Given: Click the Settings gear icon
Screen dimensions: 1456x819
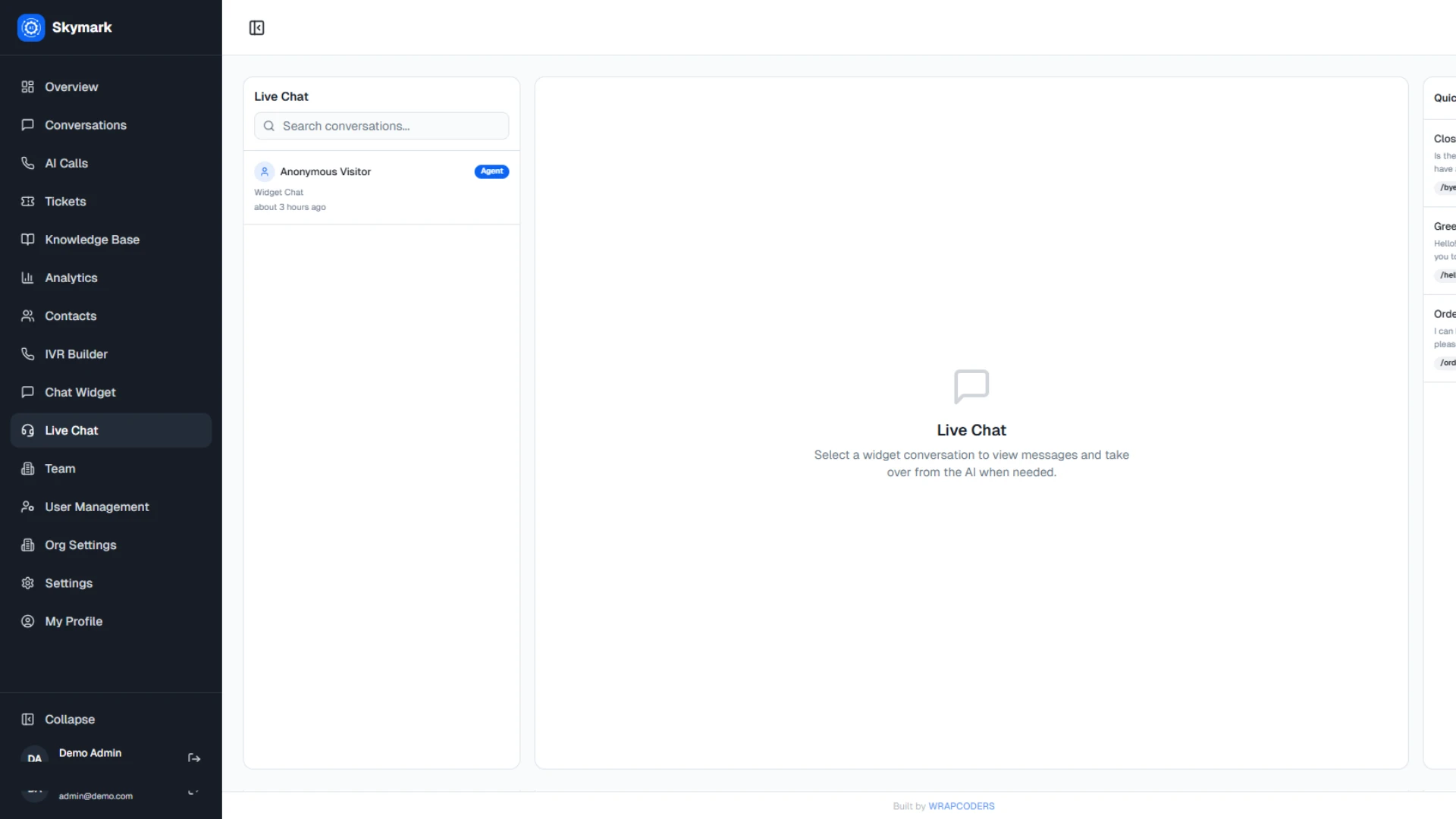Looking at the screenshot, I should [x=28, y=583].
